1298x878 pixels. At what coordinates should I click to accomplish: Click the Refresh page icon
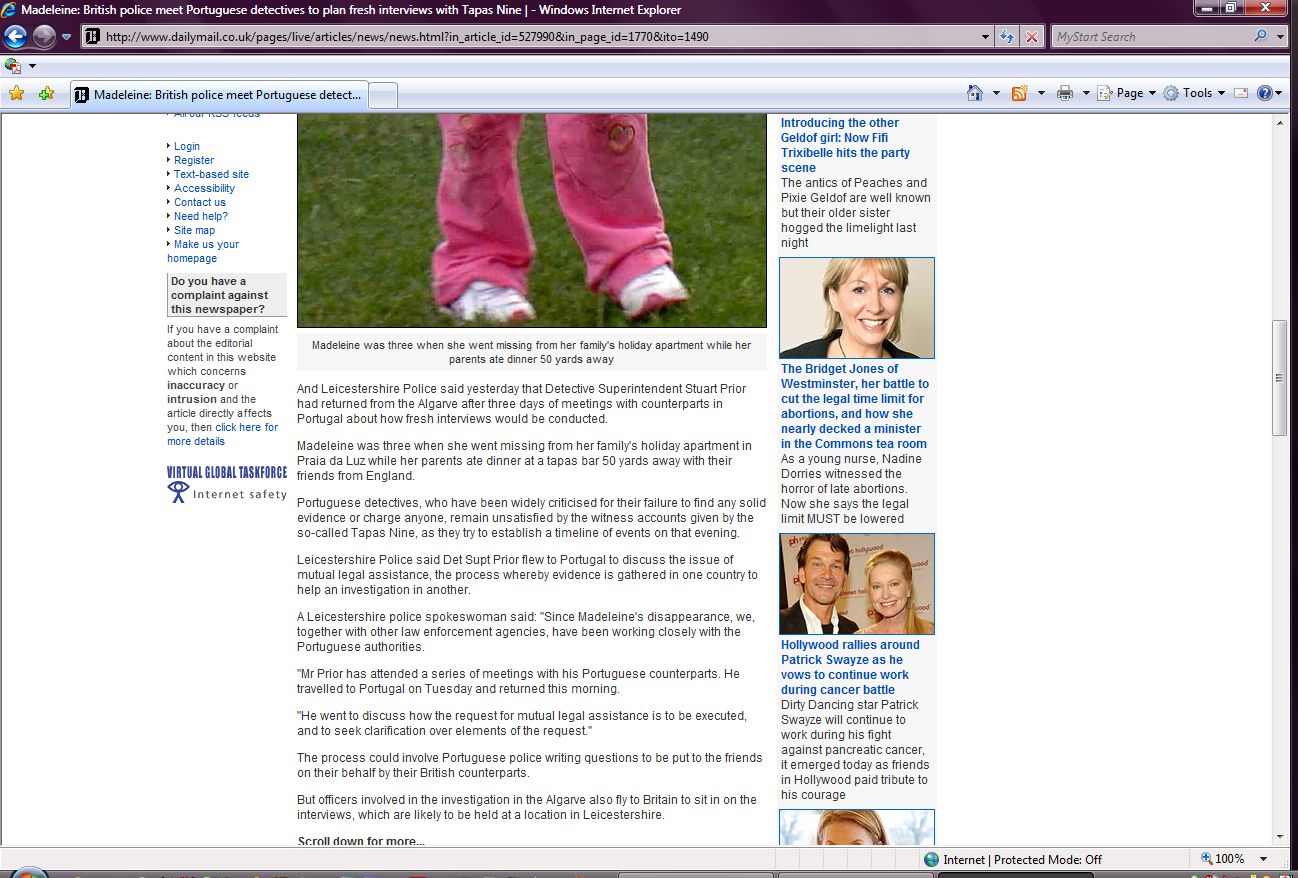coord(1008,37)
